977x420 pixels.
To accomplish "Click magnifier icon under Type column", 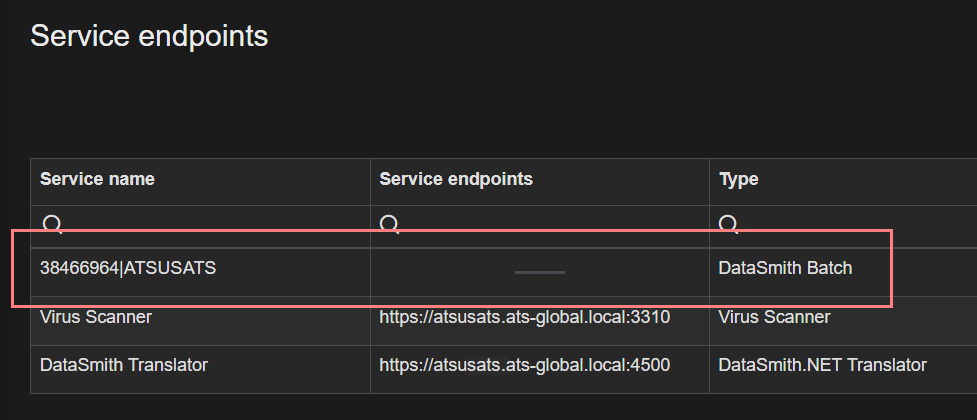I will click(730, 223).
